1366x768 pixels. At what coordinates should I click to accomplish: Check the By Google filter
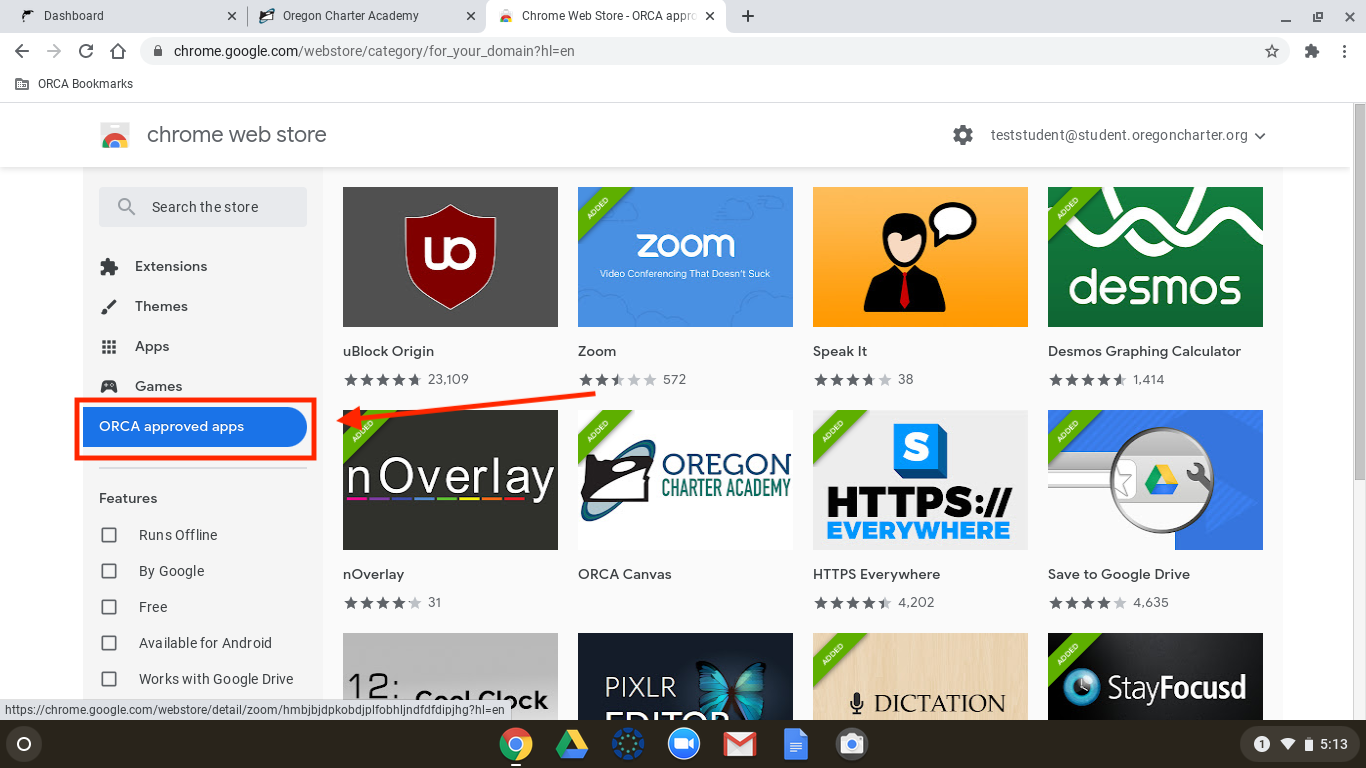click(x=109, y=571)
